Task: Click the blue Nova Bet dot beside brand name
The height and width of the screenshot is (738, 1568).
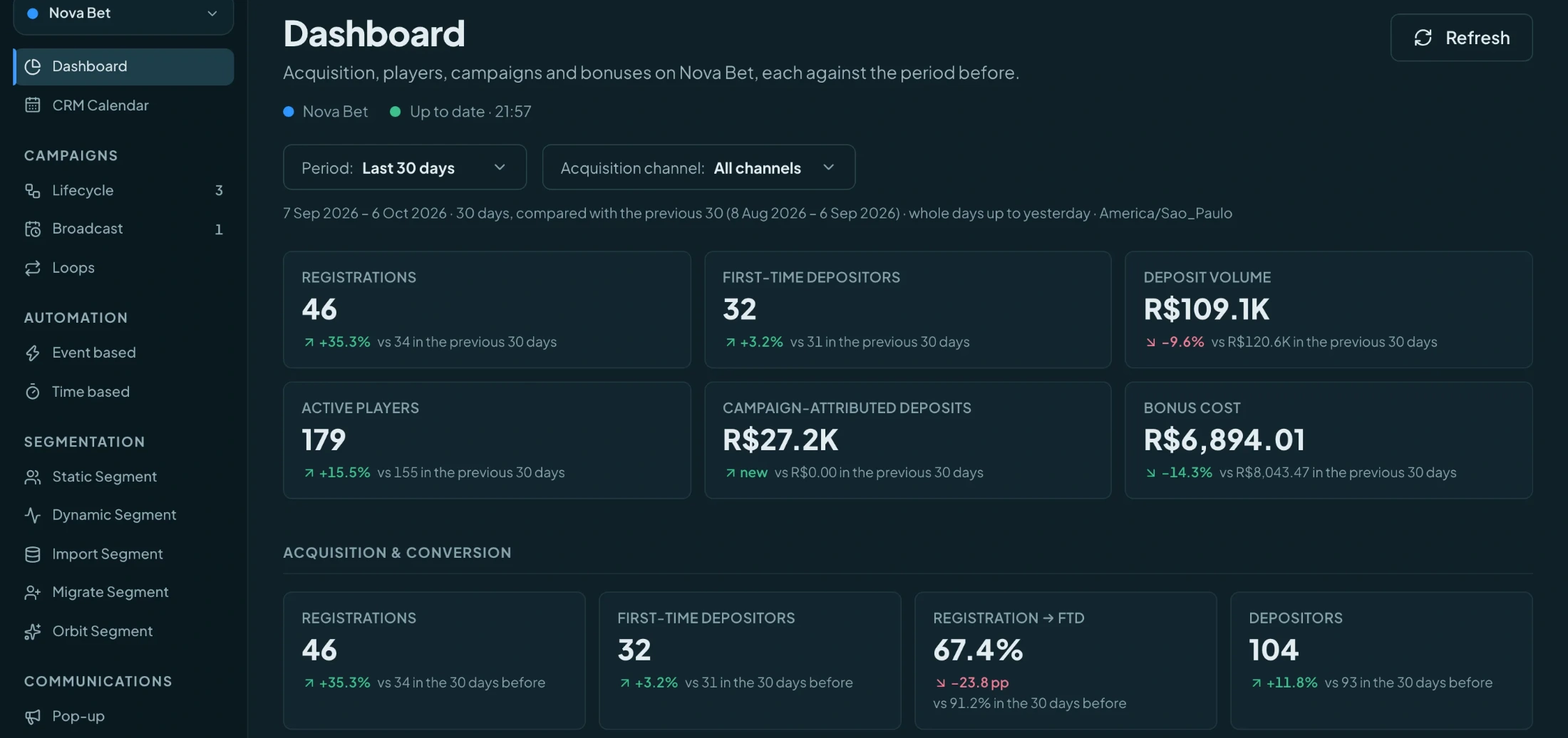Action: pos(289,112)
